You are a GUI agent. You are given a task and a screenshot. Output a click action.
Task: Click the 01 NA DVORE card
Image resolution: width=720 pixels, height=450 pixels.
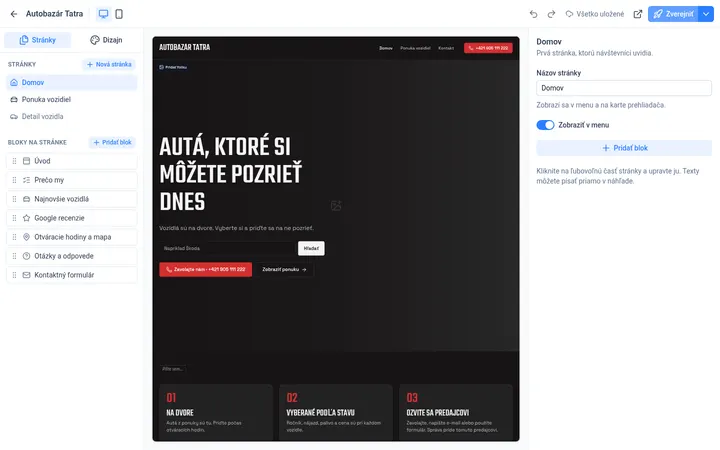tap(216, 412)
